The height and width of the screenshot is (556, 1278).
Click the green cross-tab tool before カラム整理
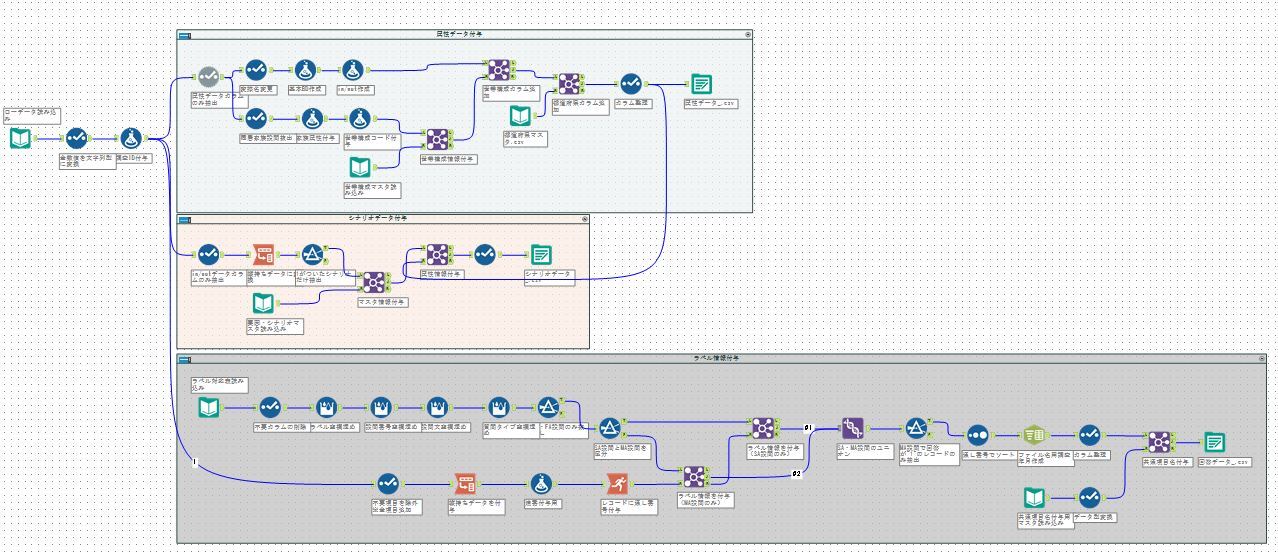1033,436
